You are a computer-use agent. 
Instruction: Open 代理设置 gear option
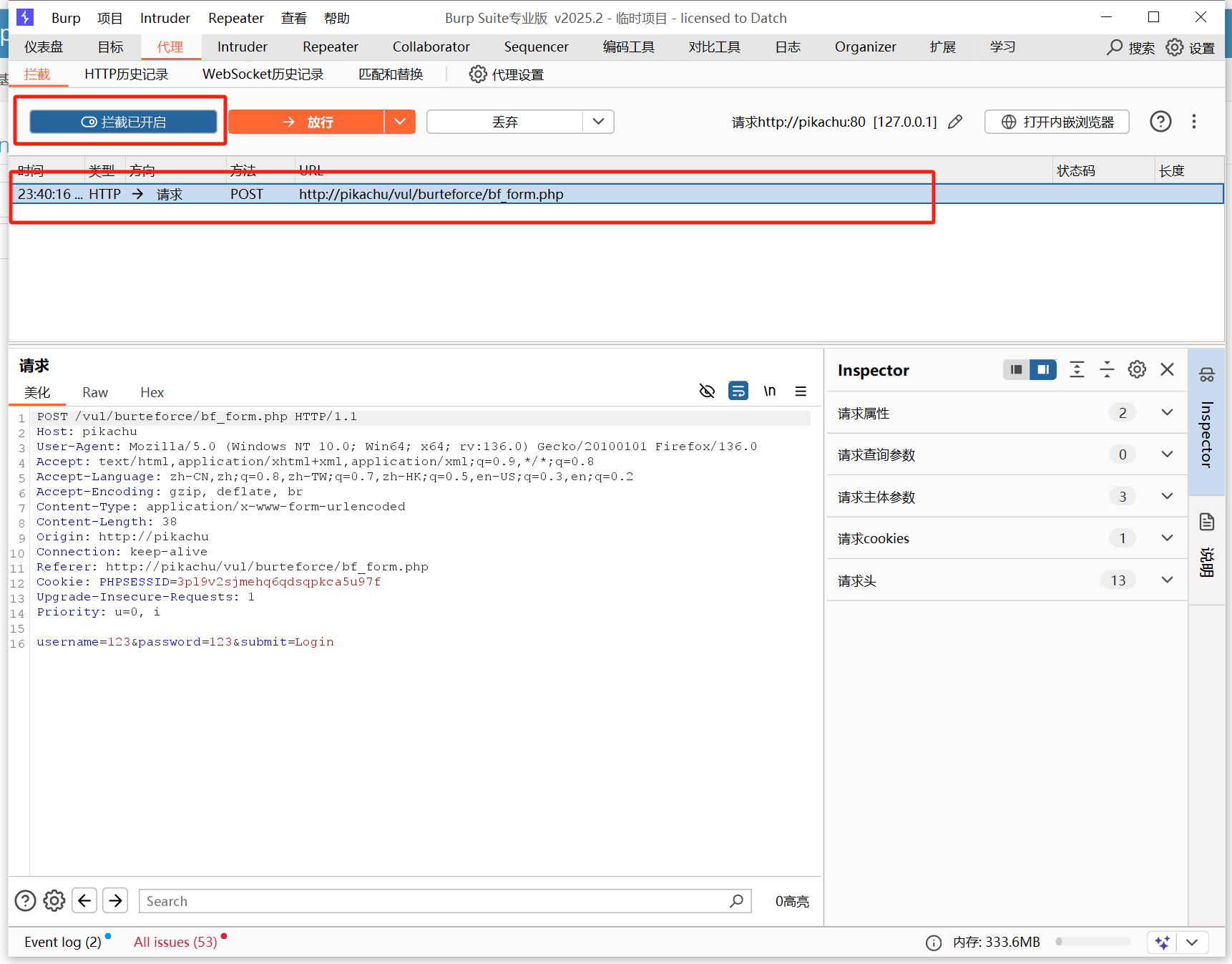pos(507,74)
